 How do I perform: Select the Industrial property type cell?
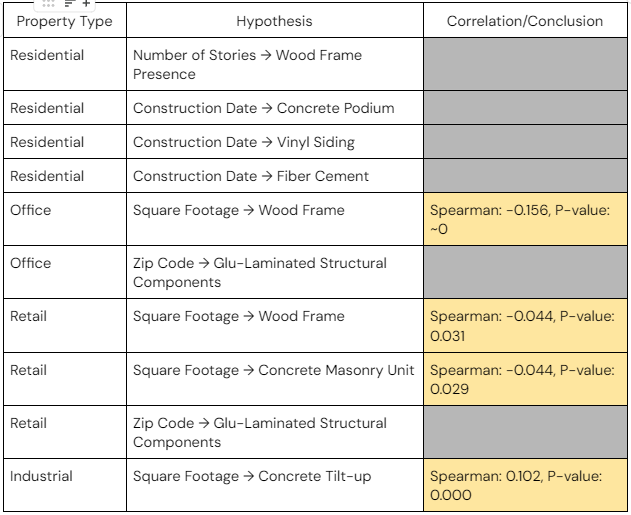[65, 476]
